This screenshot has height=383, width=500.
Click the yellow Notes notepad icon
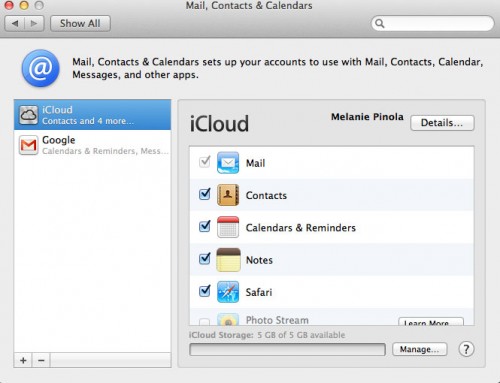[x=228, y=260]
